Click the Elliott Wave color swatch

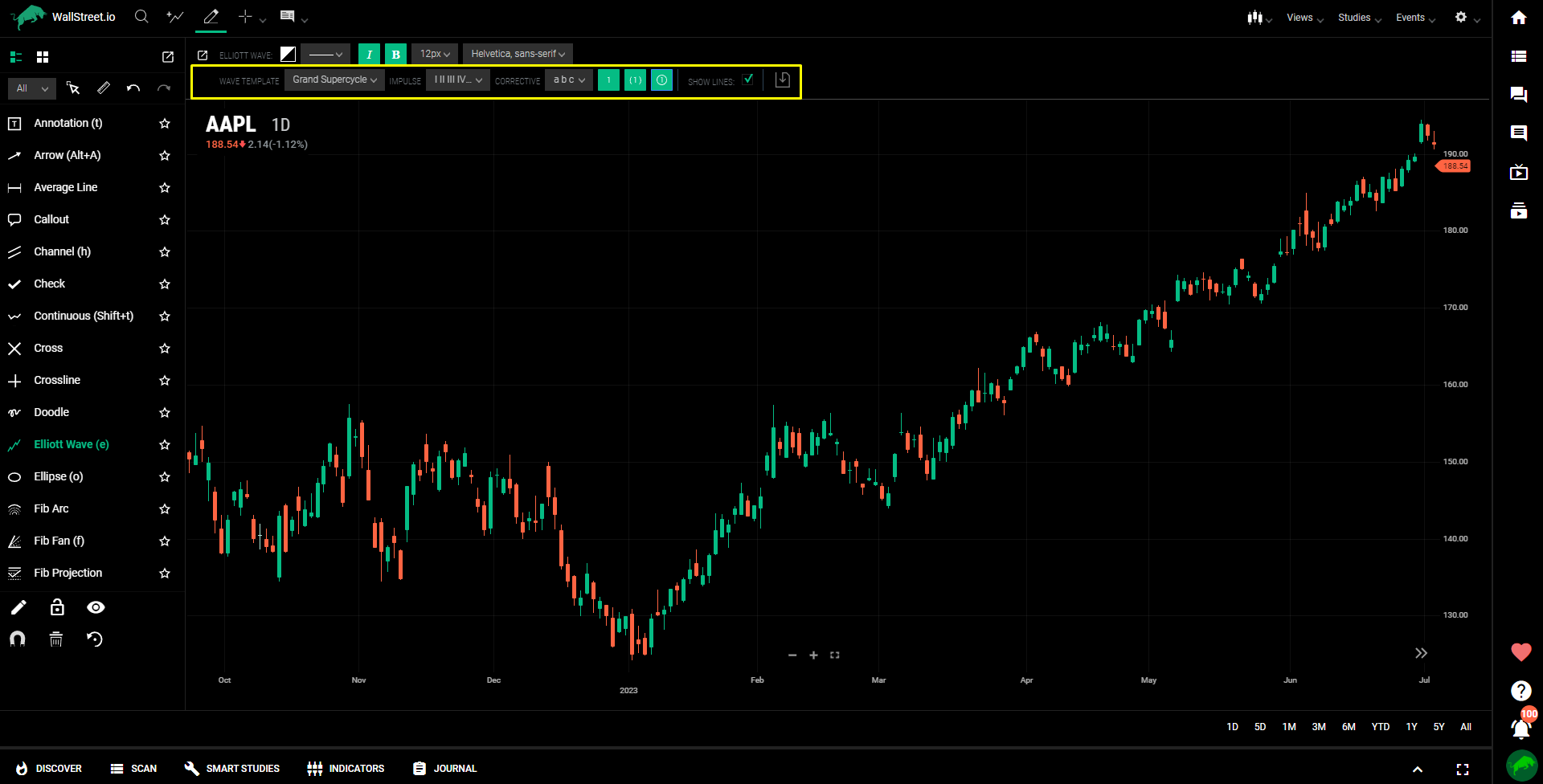(x=288, y=54)
